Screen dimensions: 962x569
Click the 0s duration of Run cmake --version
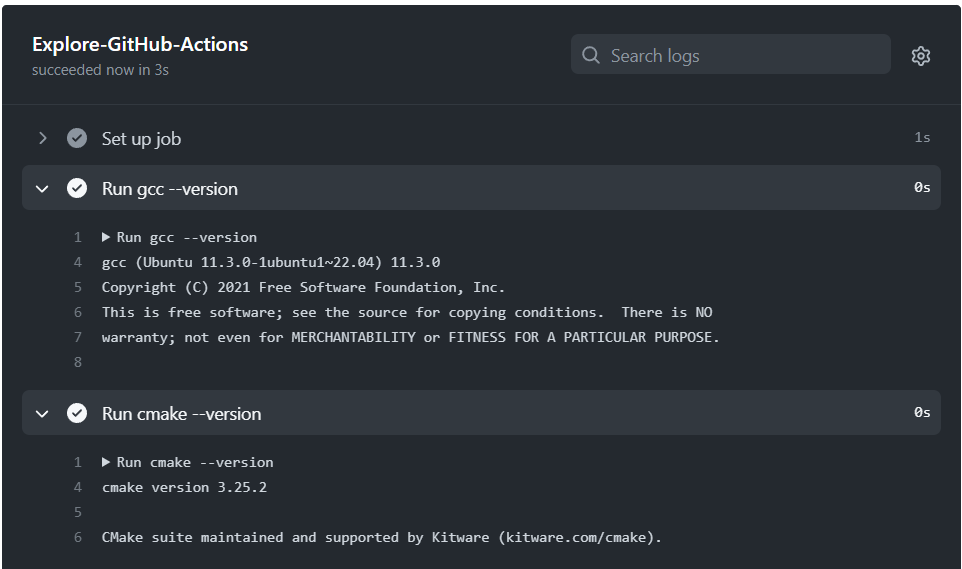[922, 412]
